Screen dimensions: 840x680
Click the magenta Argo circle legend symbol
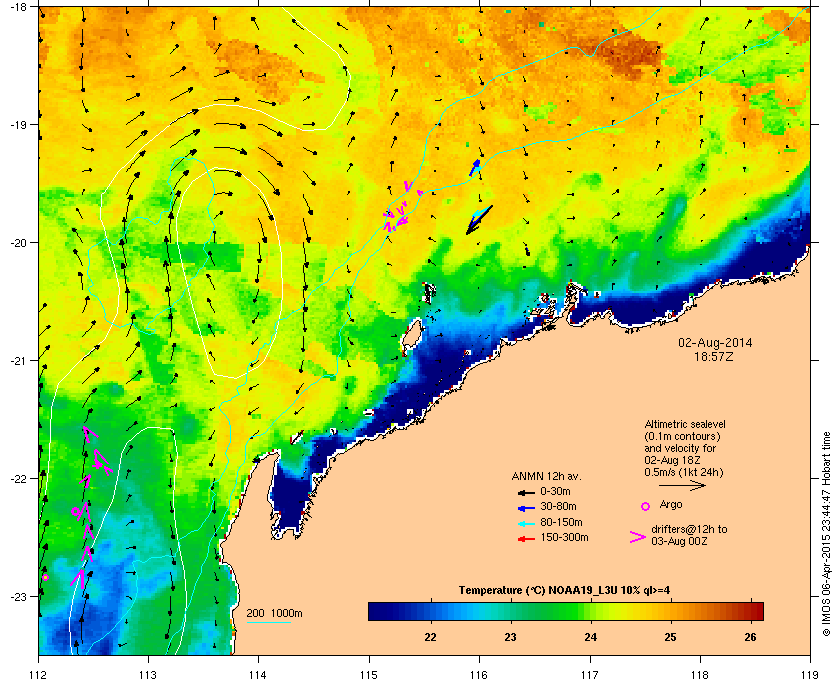coord(646,506)
